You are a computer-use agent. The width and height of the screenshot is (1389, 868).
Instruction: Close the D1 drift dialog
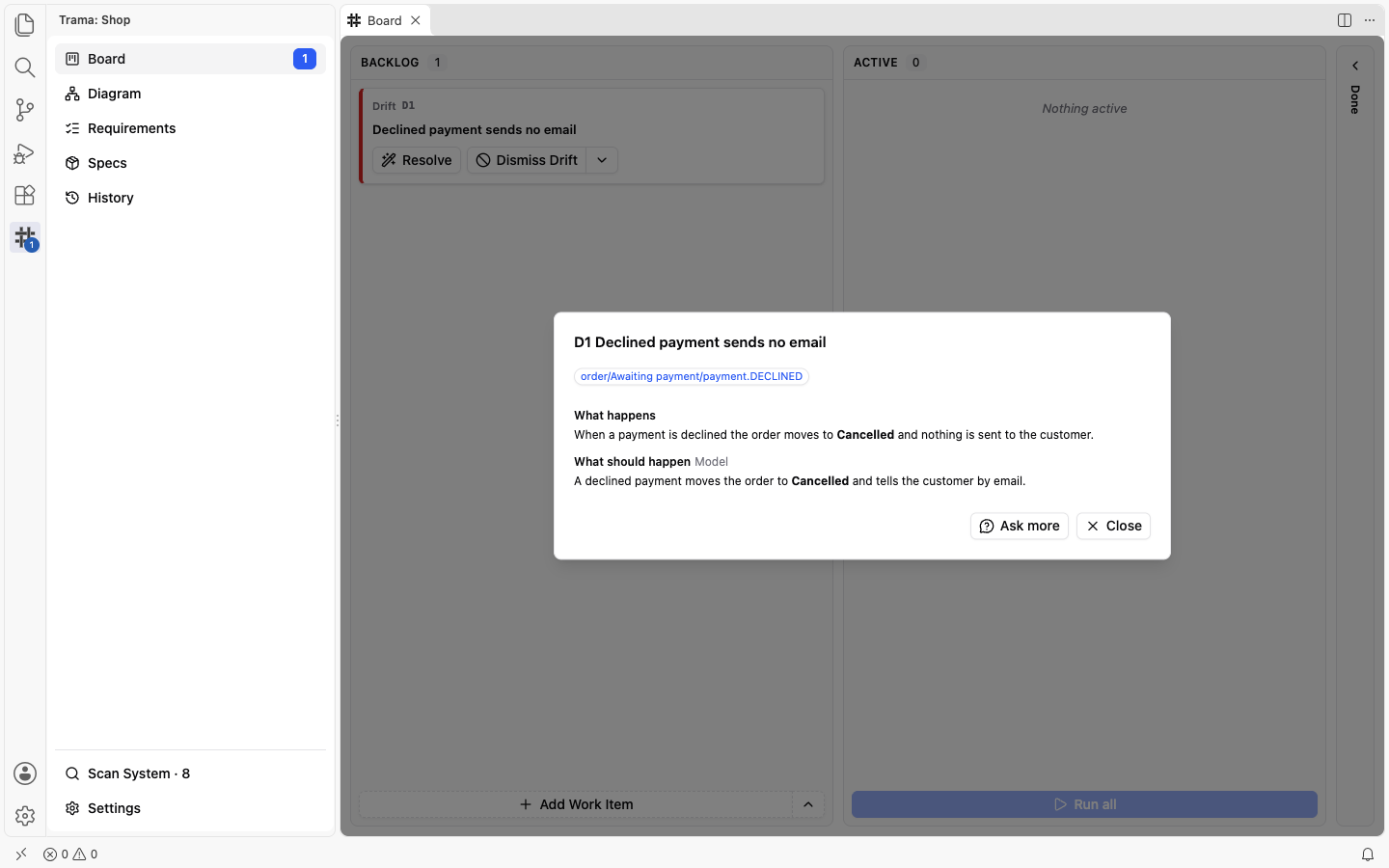1113,526
